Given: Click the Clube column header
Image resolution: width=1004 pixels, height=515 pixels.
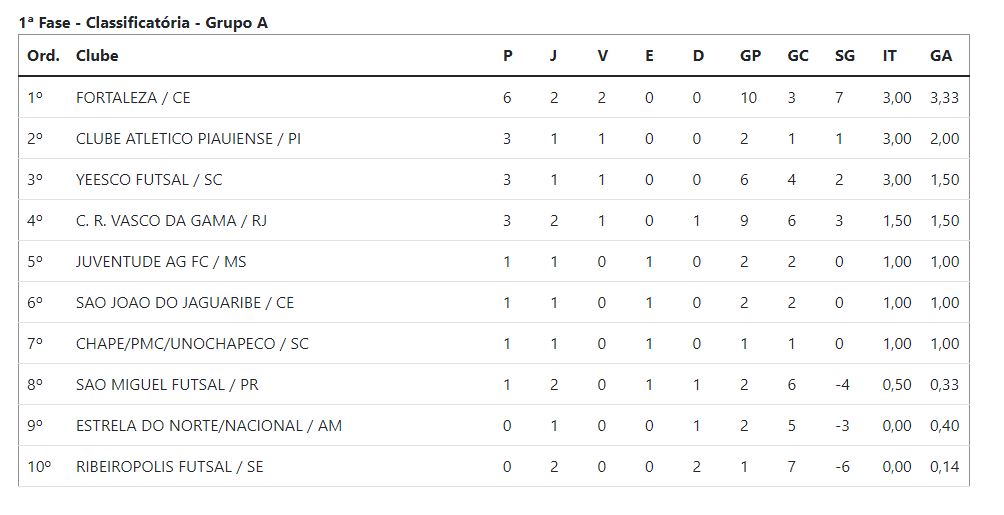Looking at the screenshot, I should [x=97, y=56].
